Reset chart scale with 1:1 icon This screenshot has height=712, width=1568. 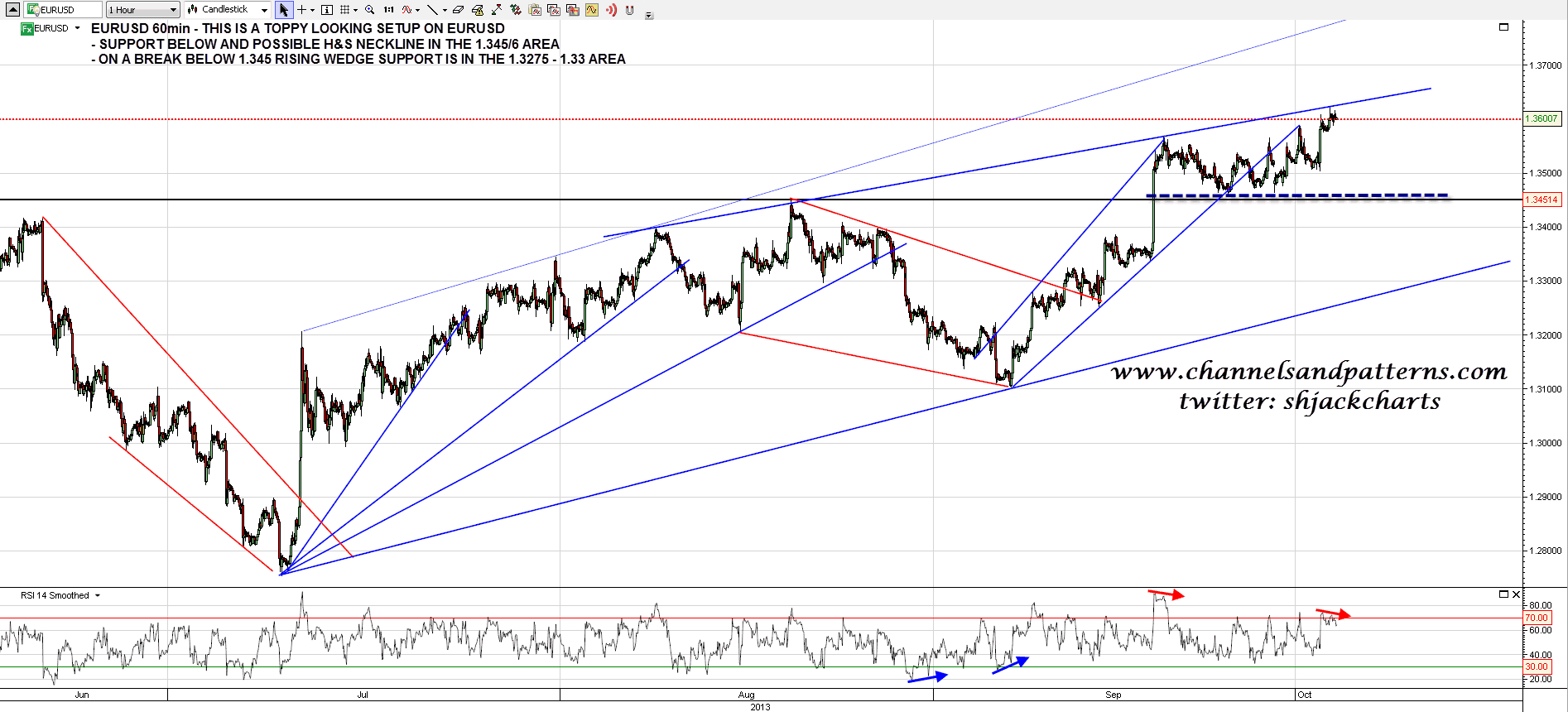(388, 10)
